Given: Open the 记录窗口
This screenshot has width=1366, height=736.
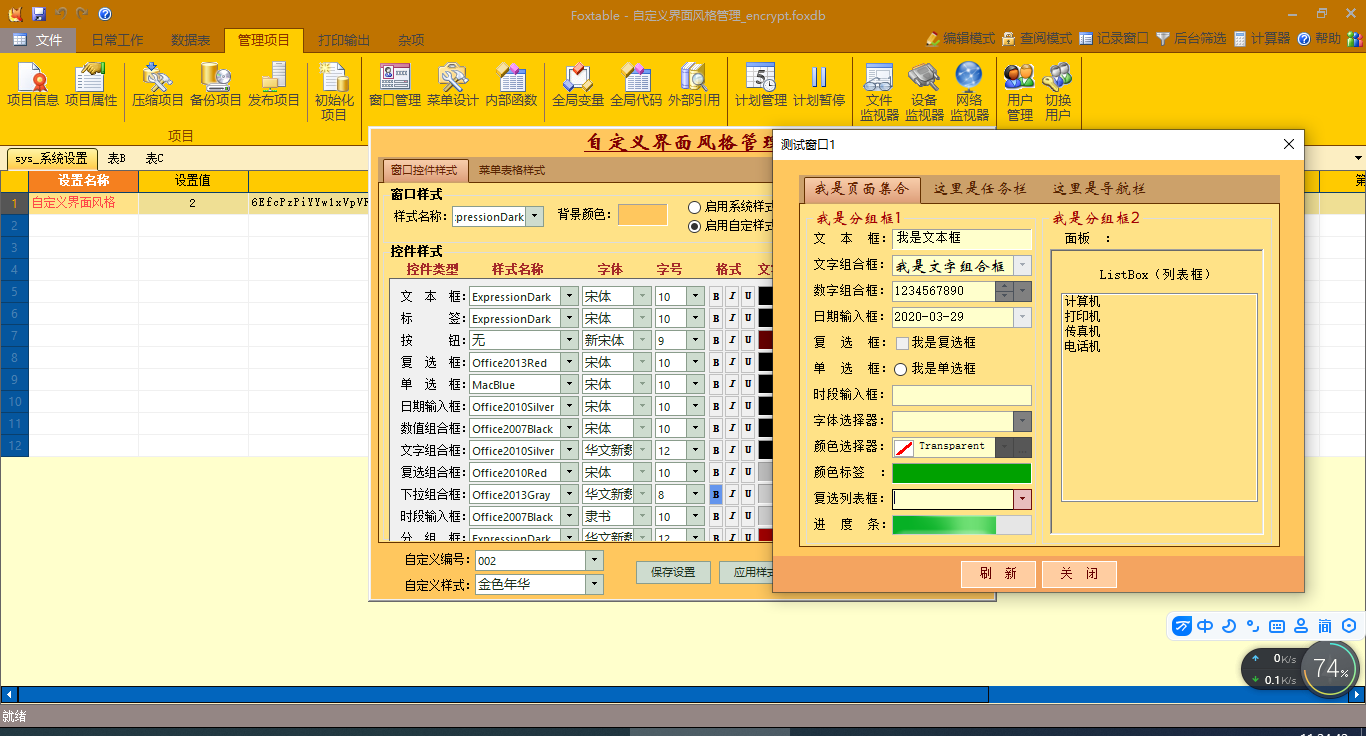Looking at the screenshot, I should click(1114, 39).
